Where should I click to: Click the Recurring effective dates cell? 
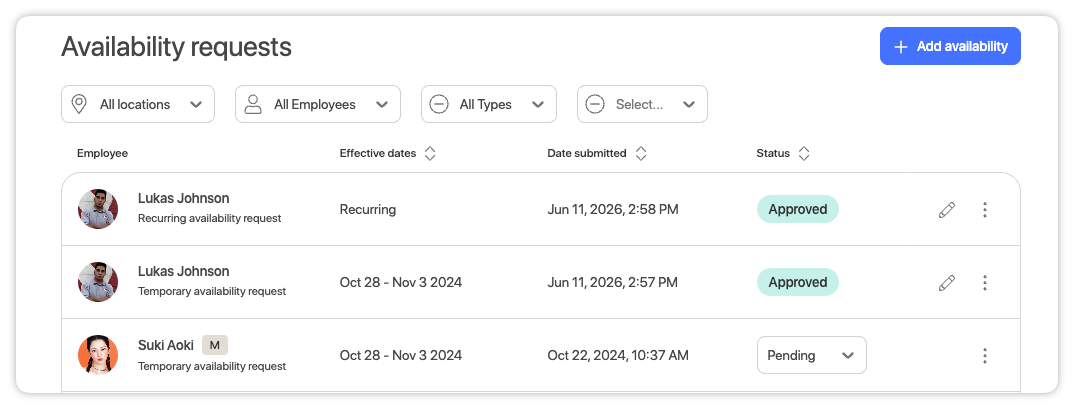[368, 209]
